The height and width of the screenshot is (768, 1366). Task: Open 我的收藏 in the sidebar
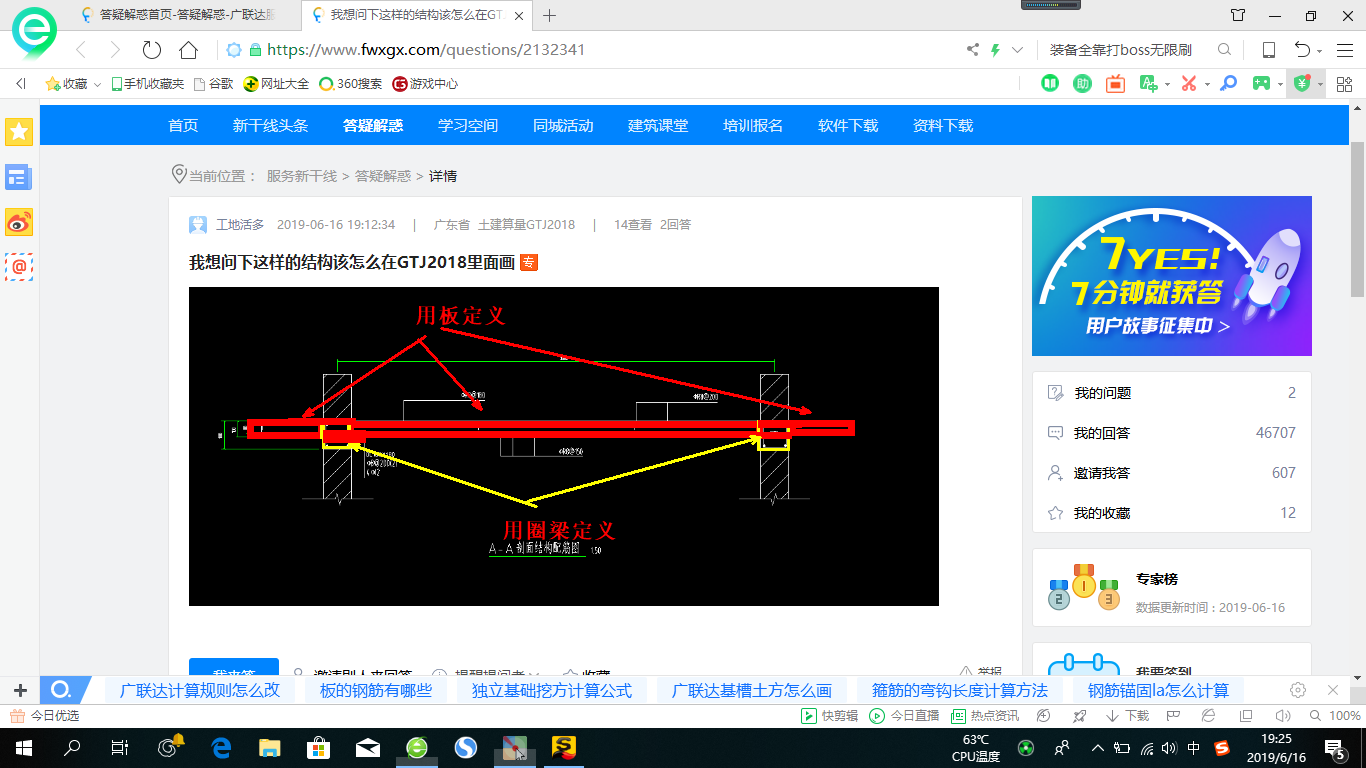[x=1171, y=513]
